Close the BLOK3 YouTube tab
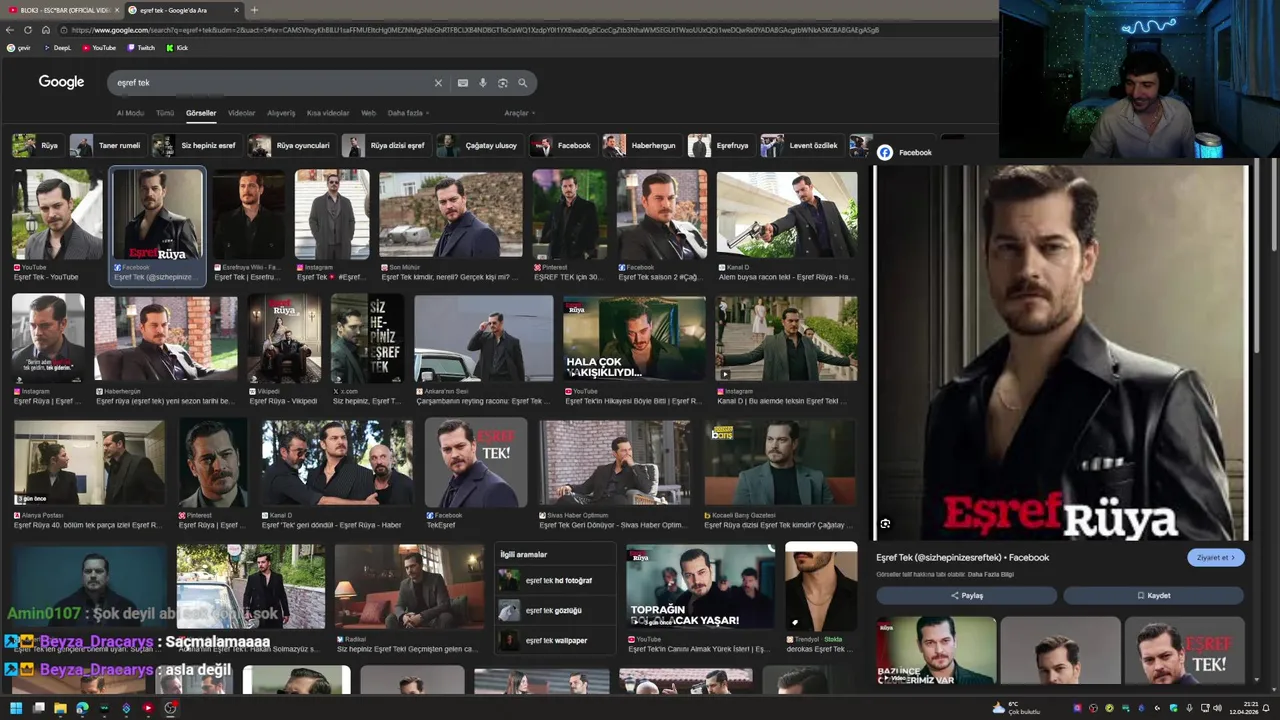 click(116, 10)
